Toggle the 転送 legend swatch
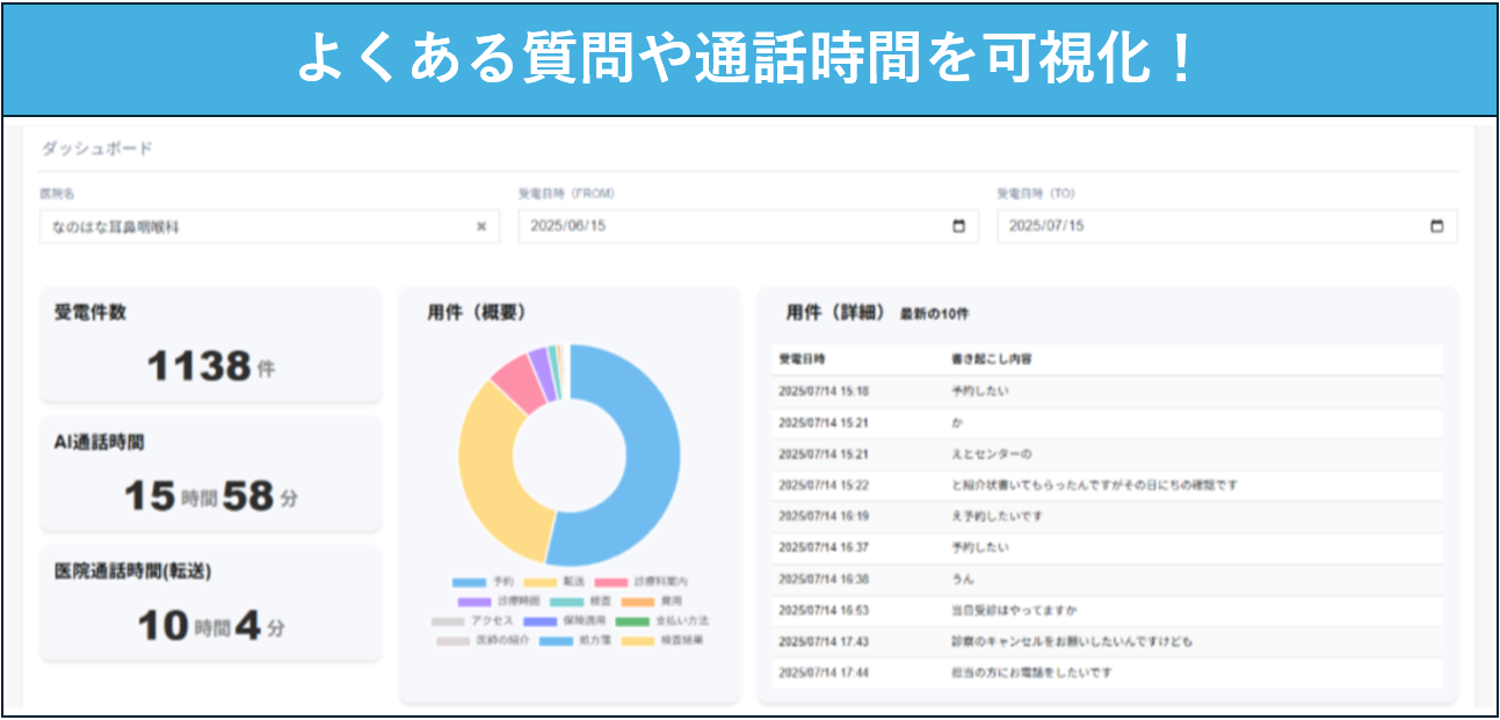 pos(540,582)
